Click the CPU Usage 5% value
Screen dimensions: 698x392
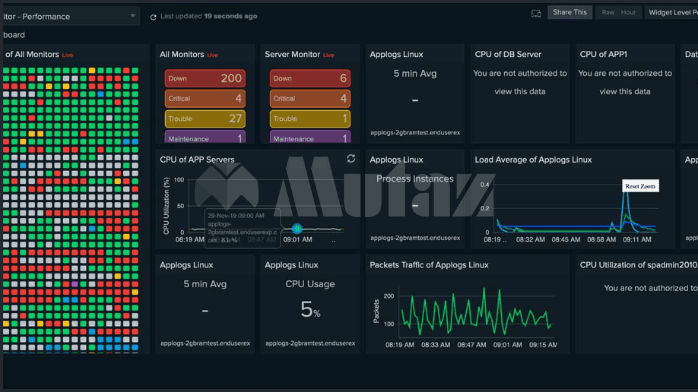[310, 309]
